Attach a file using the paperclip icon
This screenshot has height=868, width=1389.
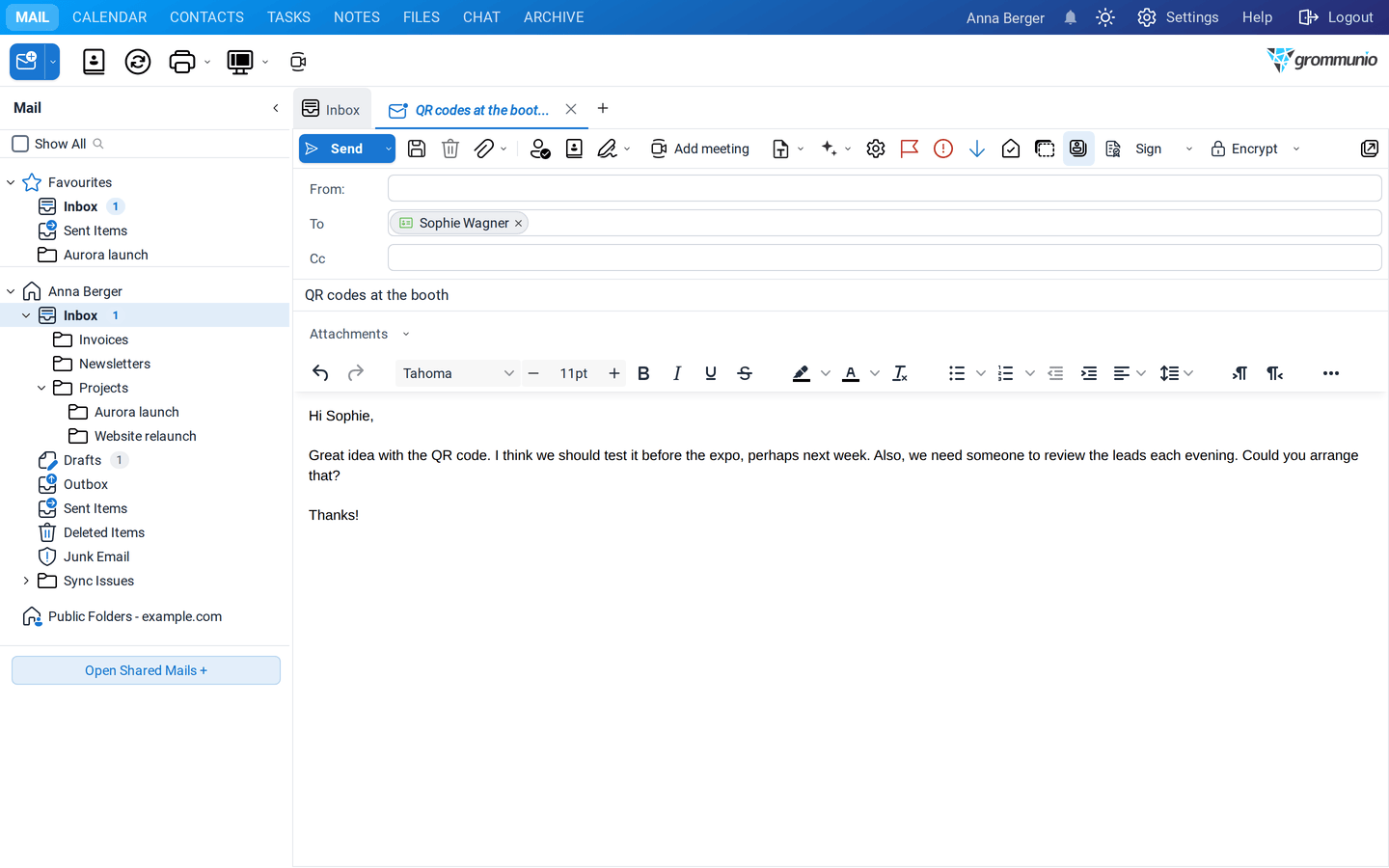tap(484, 149)
